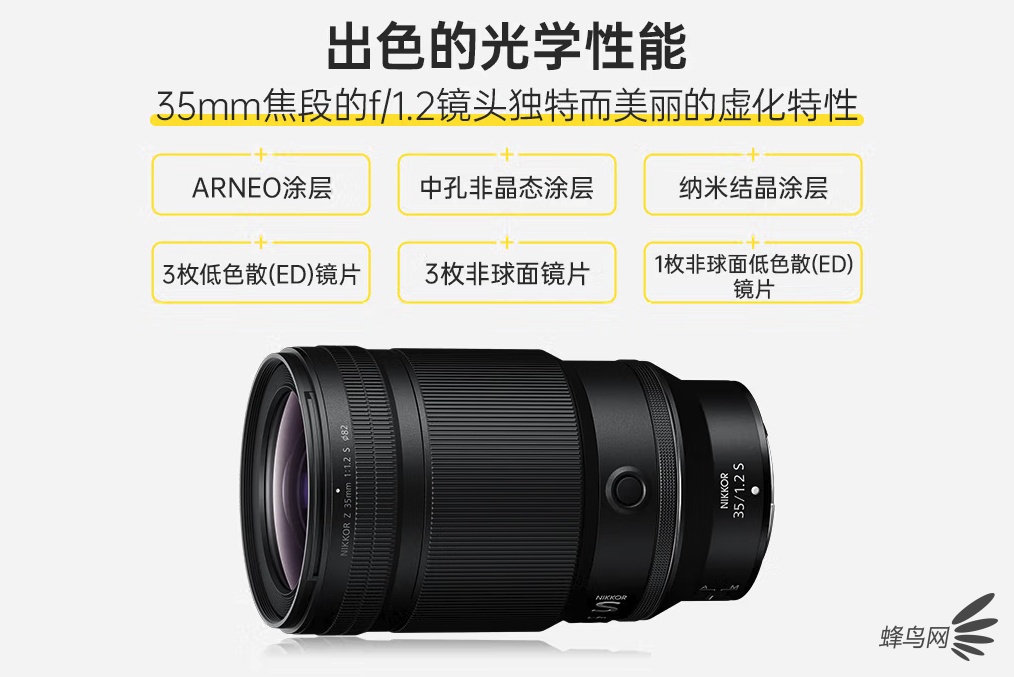The width and height of the screenshot is (1014, 677).
Task: Click the 中孔非晶态涂层 feature box
Action: (506, 185)
